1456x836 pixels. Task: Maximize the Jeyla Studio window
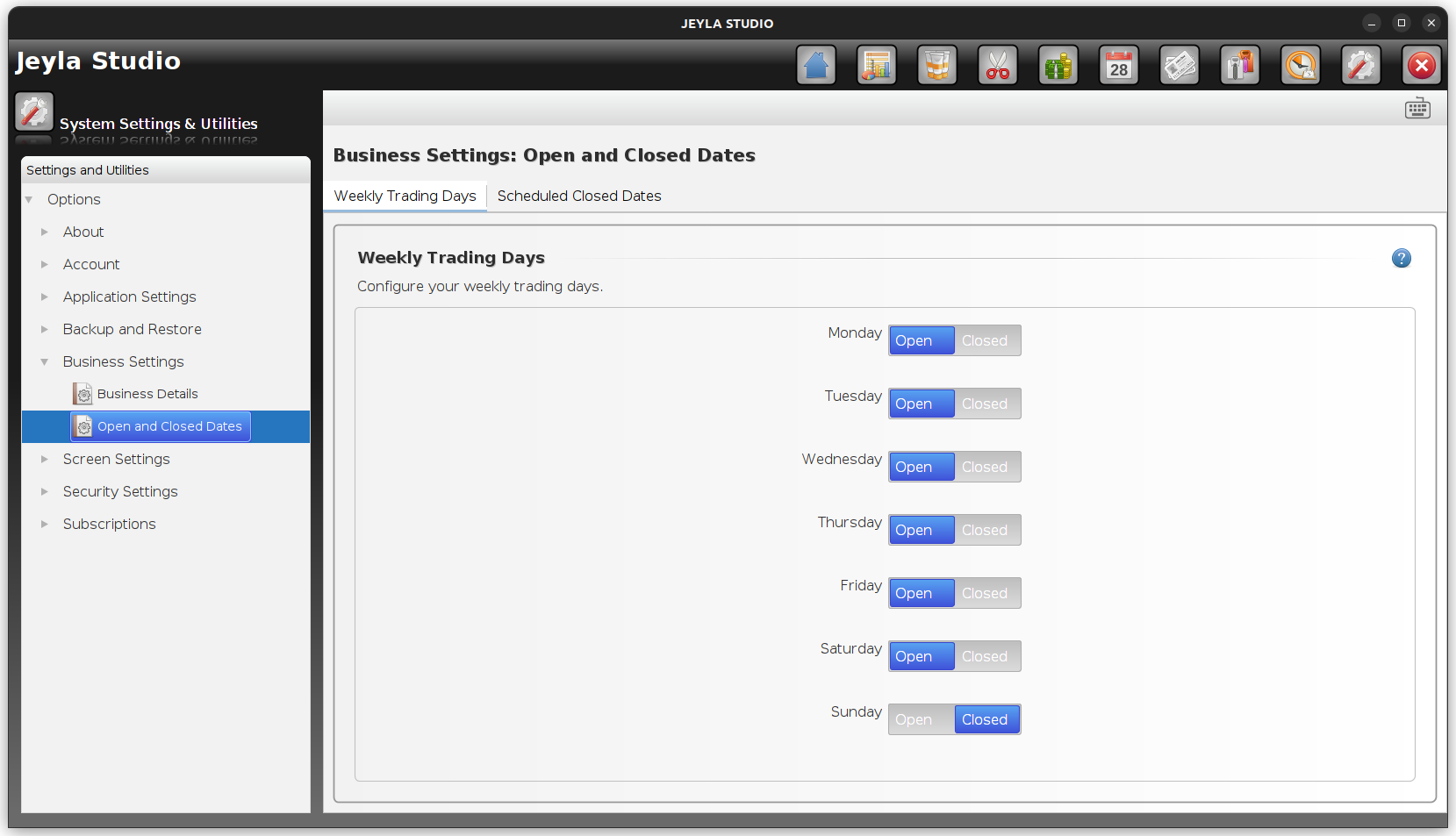1402,23
